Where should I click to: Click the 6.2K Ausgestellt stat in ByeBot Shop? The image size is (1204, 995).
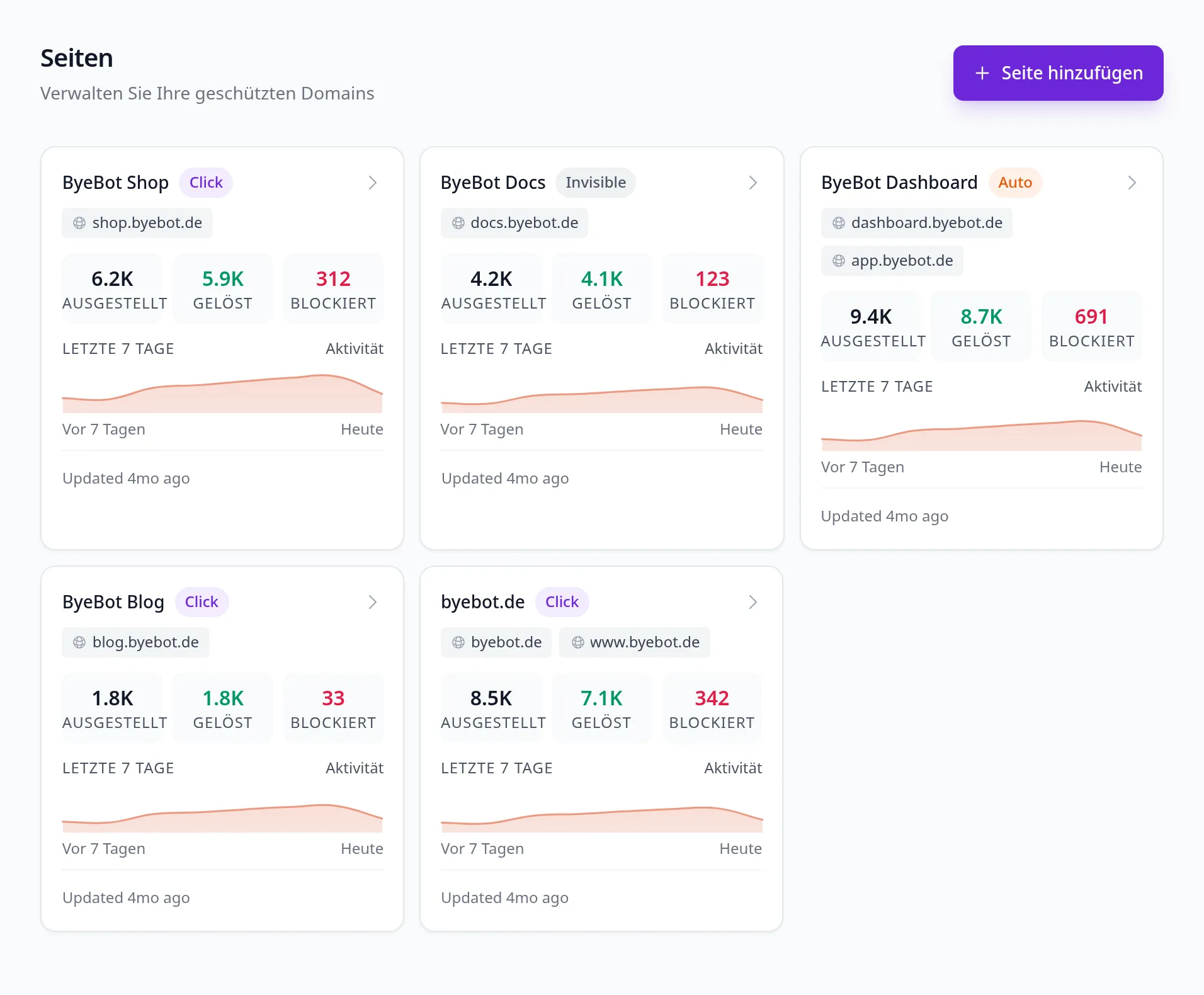pos(113,289)
